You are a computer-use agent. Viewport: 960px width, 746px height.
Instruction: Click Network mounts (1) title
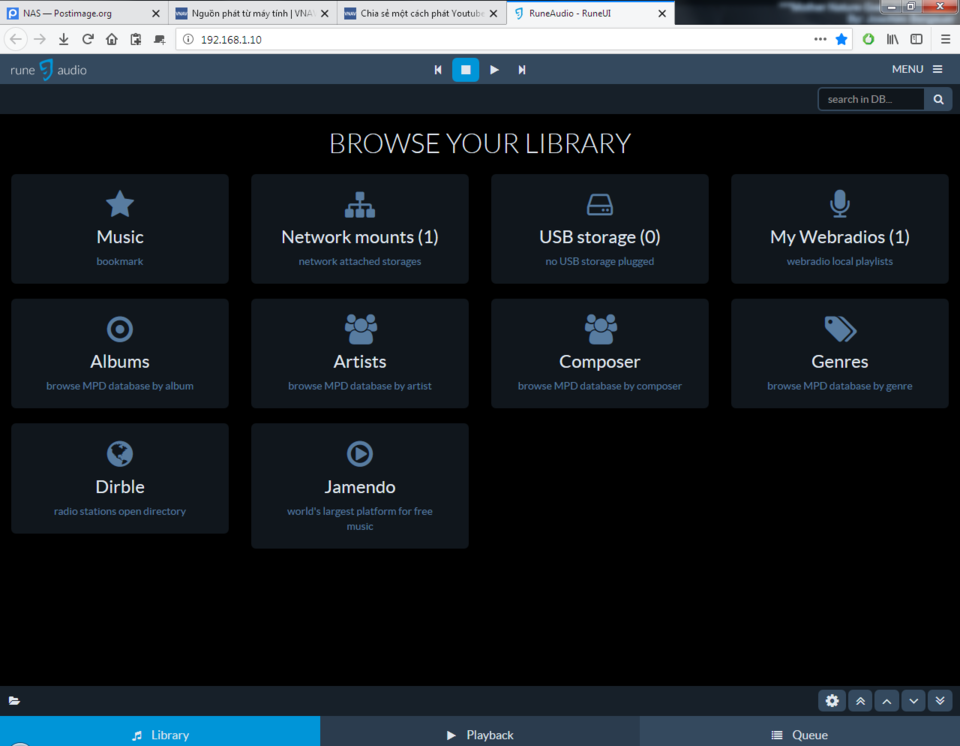[x=360, y=237]
